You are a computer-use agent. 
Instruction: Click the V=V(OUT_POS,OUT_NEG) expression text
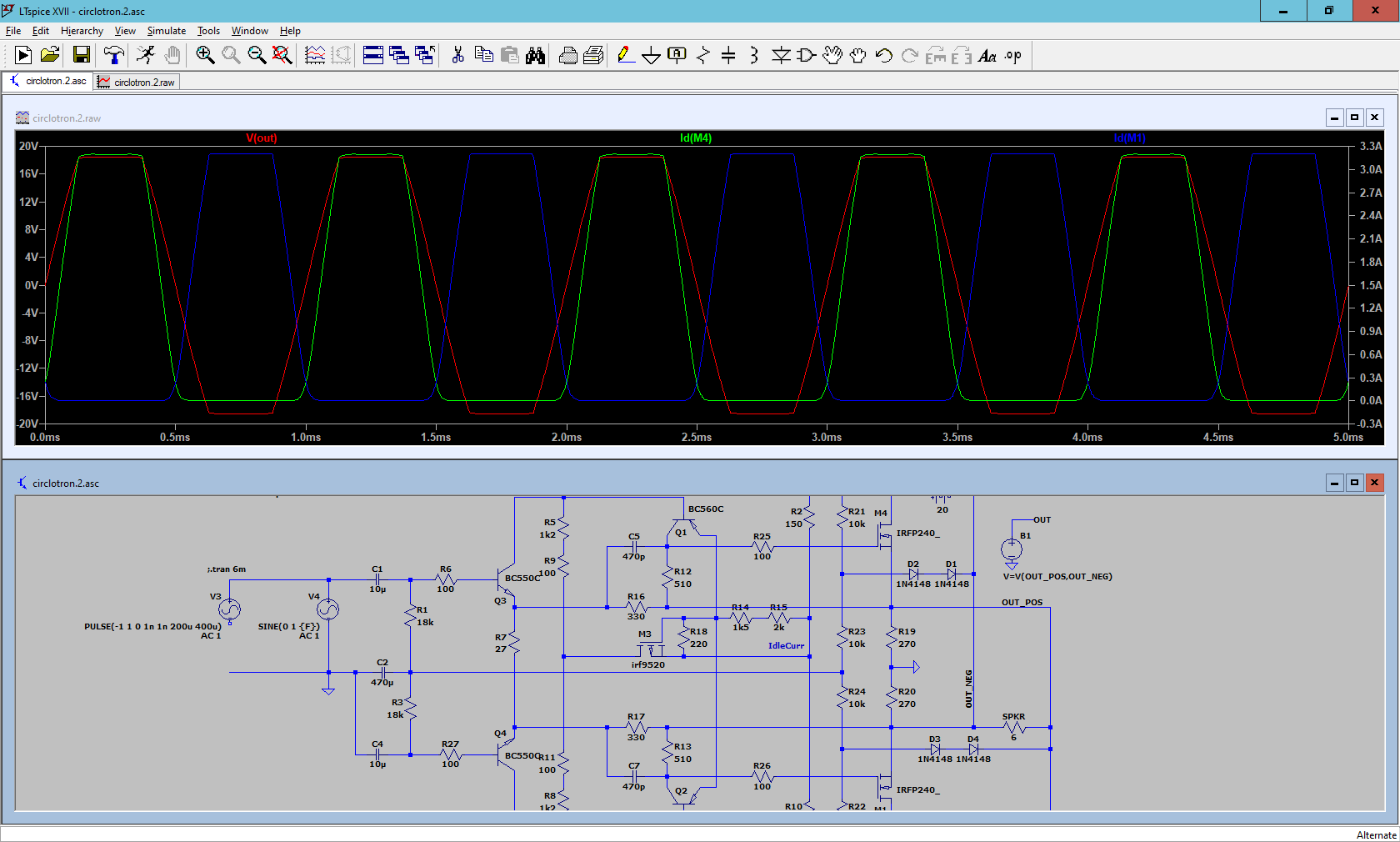tap(1057, 577)
